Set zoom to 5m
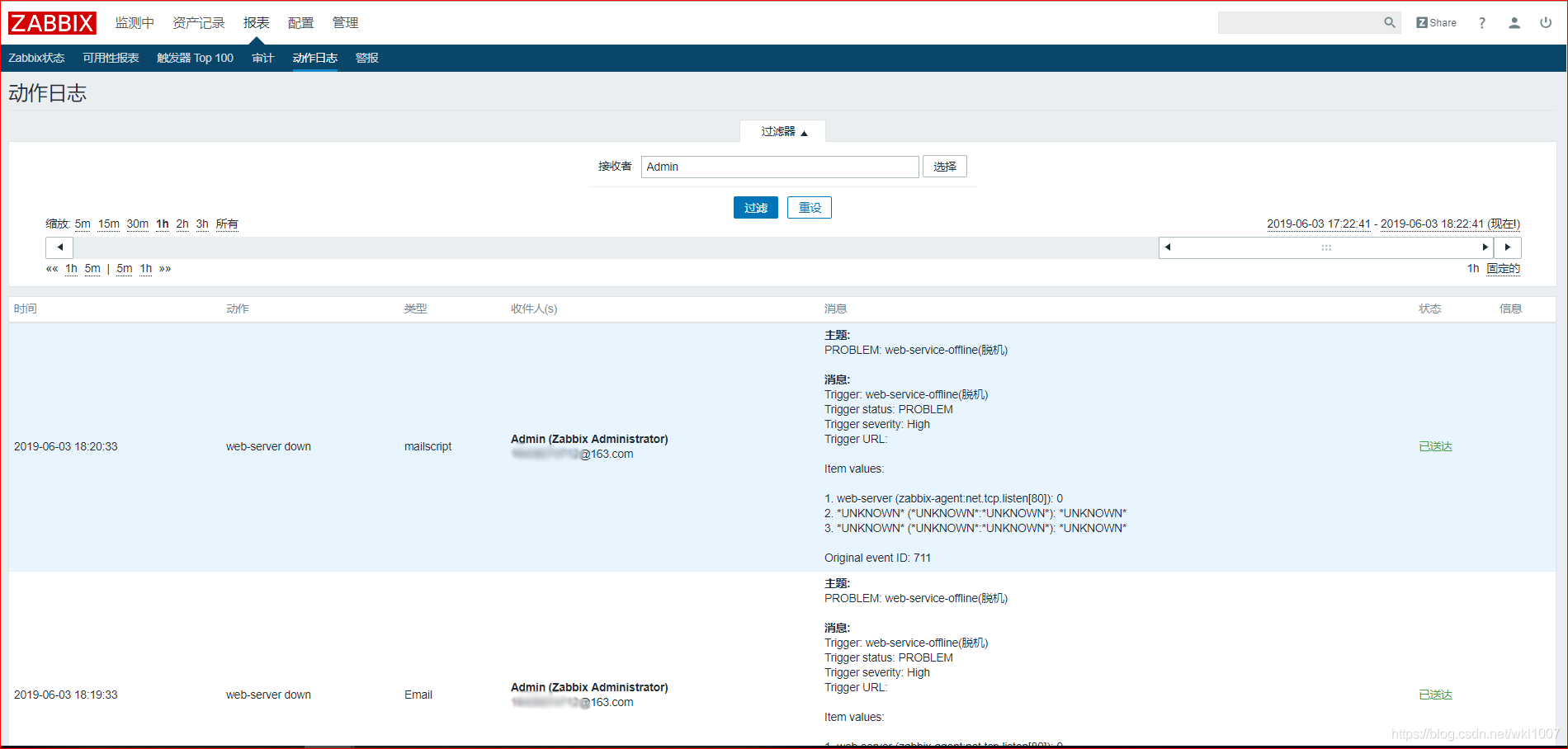Screen dimensions: 1568x749 pos(83,224)
